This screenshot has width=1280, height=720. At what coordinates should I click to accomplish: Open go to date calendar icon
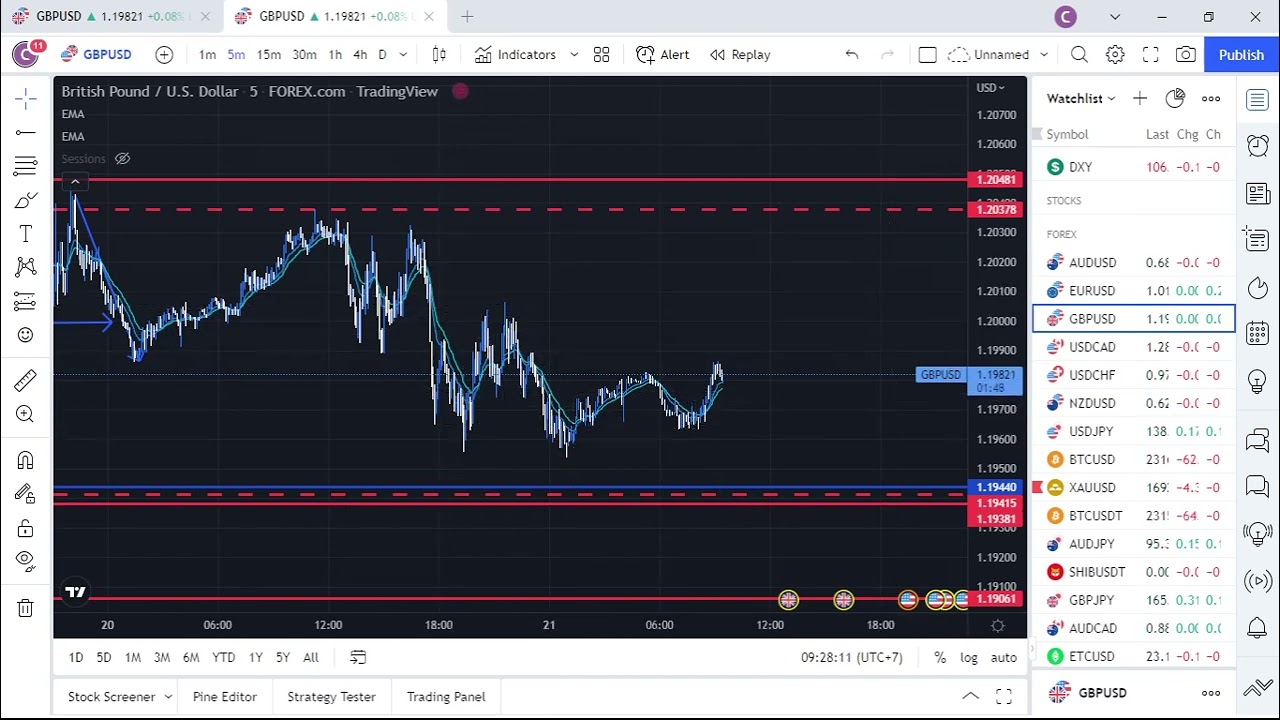(x=358, y=657)
